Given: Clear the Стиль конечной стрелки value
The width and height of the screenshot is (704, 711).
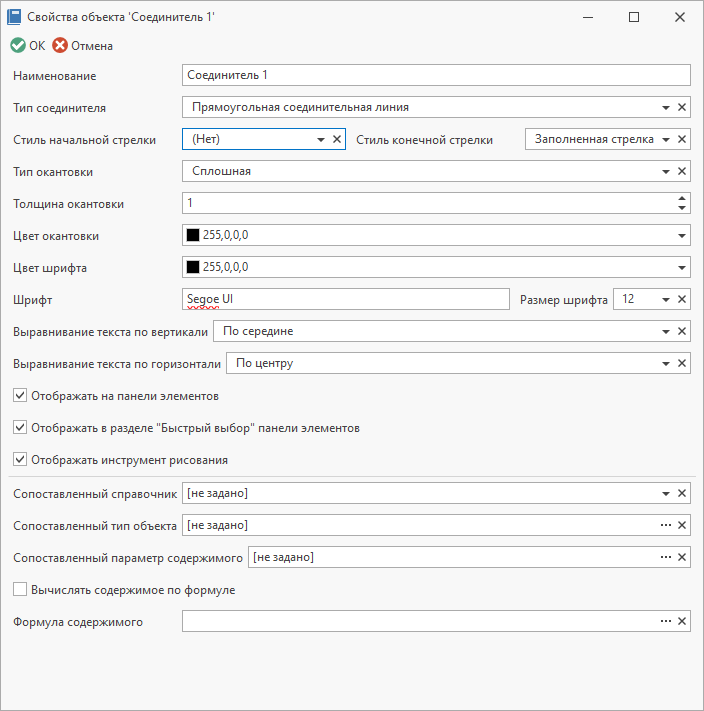Looking at the screenshot, I should point(681,139).
